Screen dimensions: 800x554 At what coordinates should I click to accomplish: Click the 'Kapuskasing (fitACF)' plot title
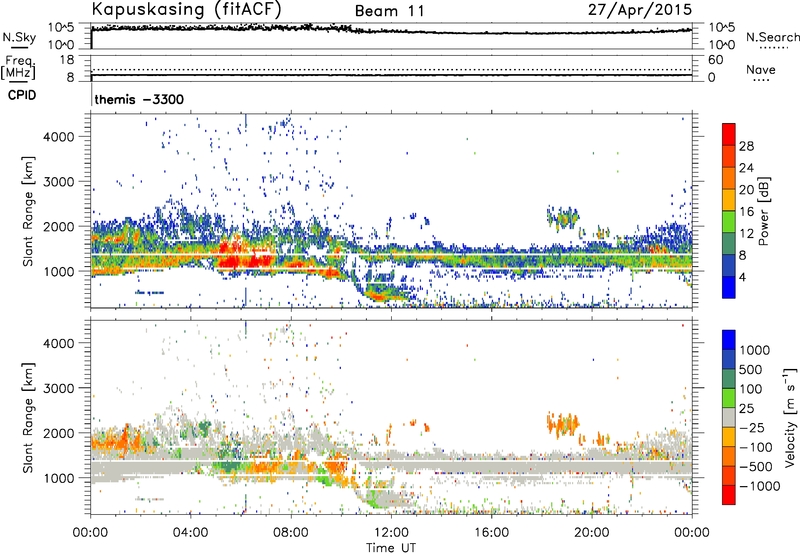186,10
